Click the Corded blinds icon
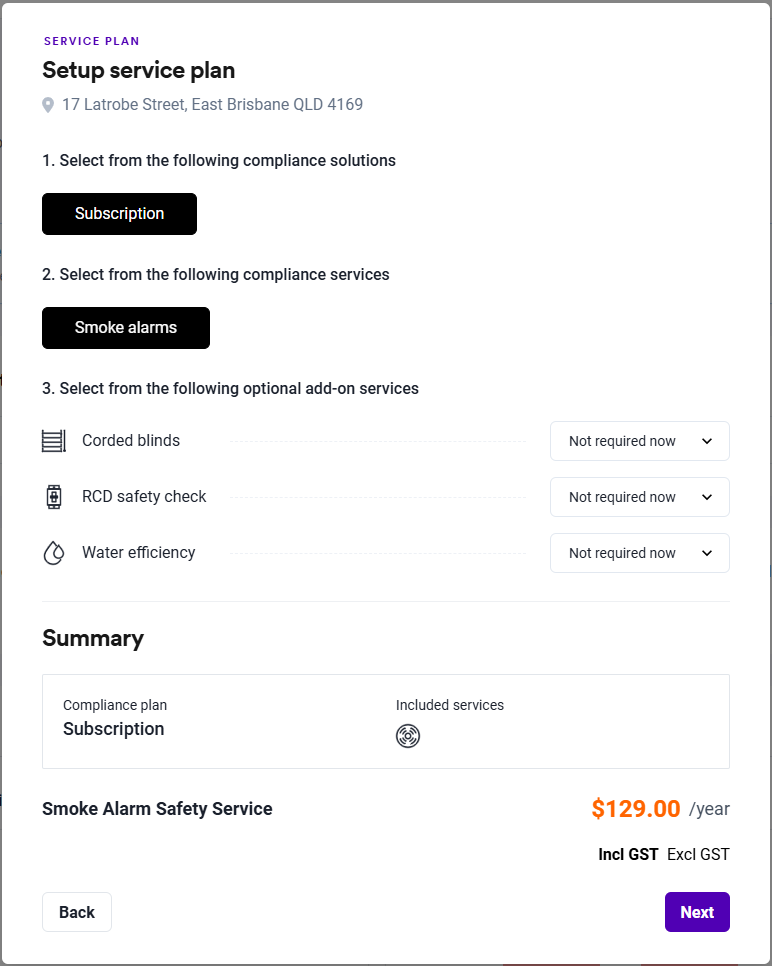 coord(53,441)
